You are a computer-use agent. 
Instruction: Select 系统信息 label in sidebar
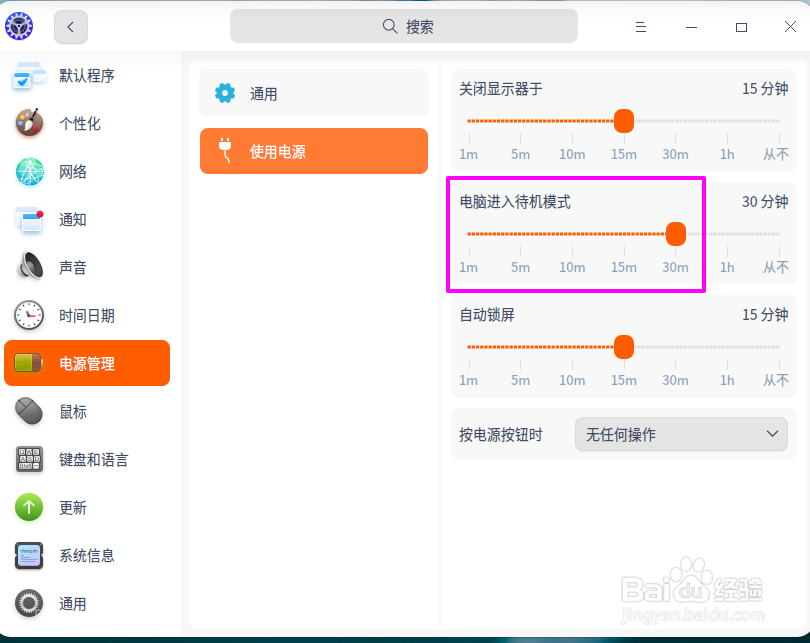[x=87, y=556]
